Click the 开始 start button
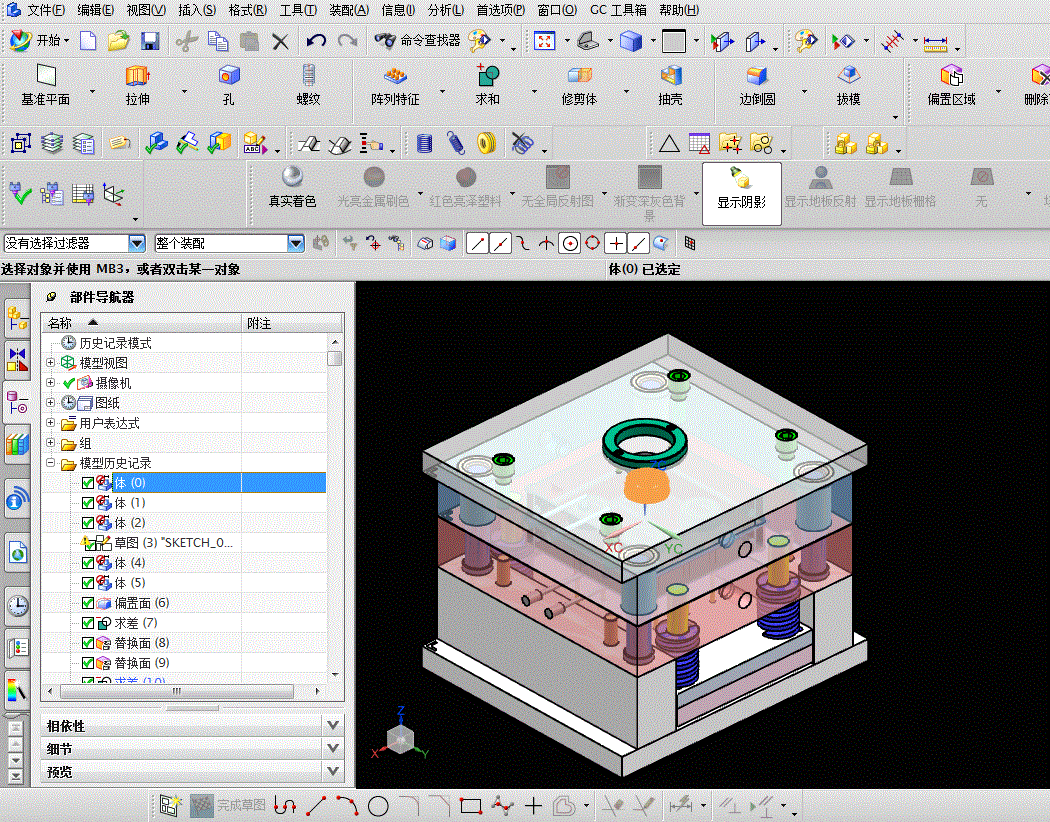This screenshot has height=822, width=1050. click(40, 41)
